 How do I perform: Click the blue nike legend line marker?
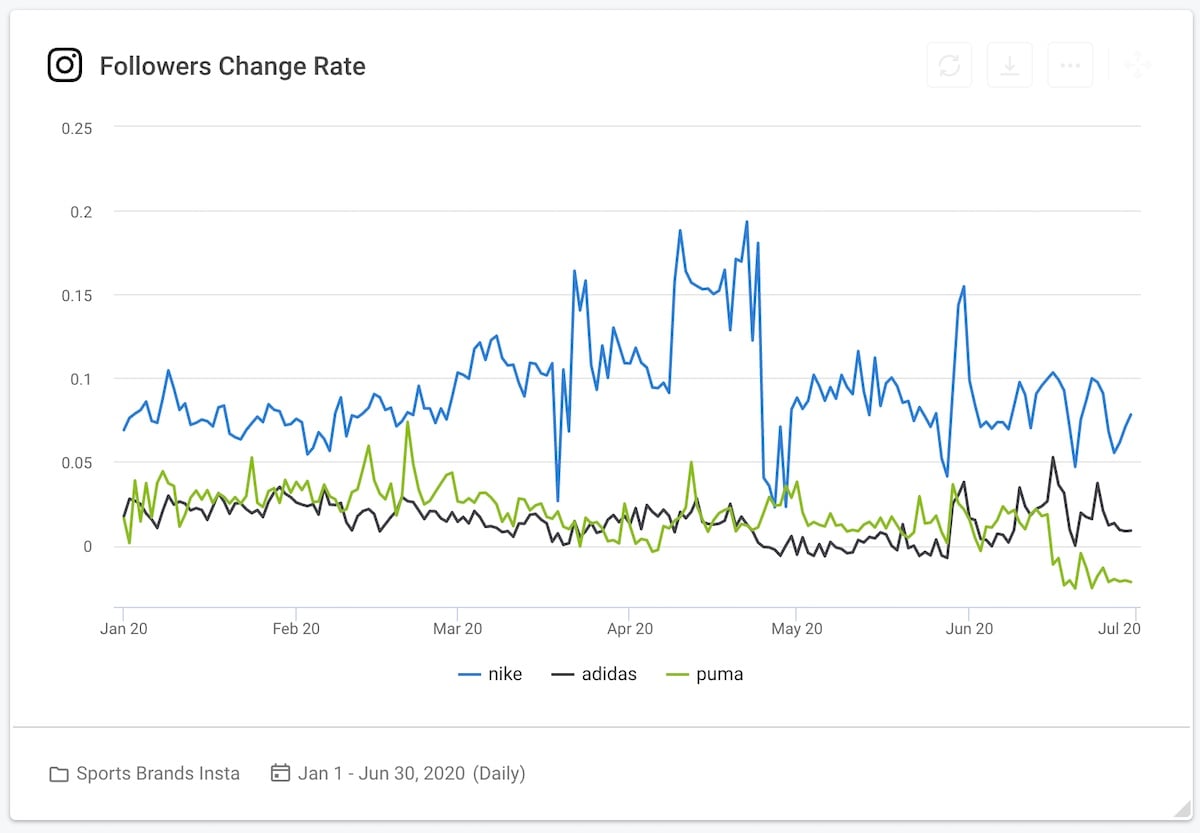(x=472, y=673)
